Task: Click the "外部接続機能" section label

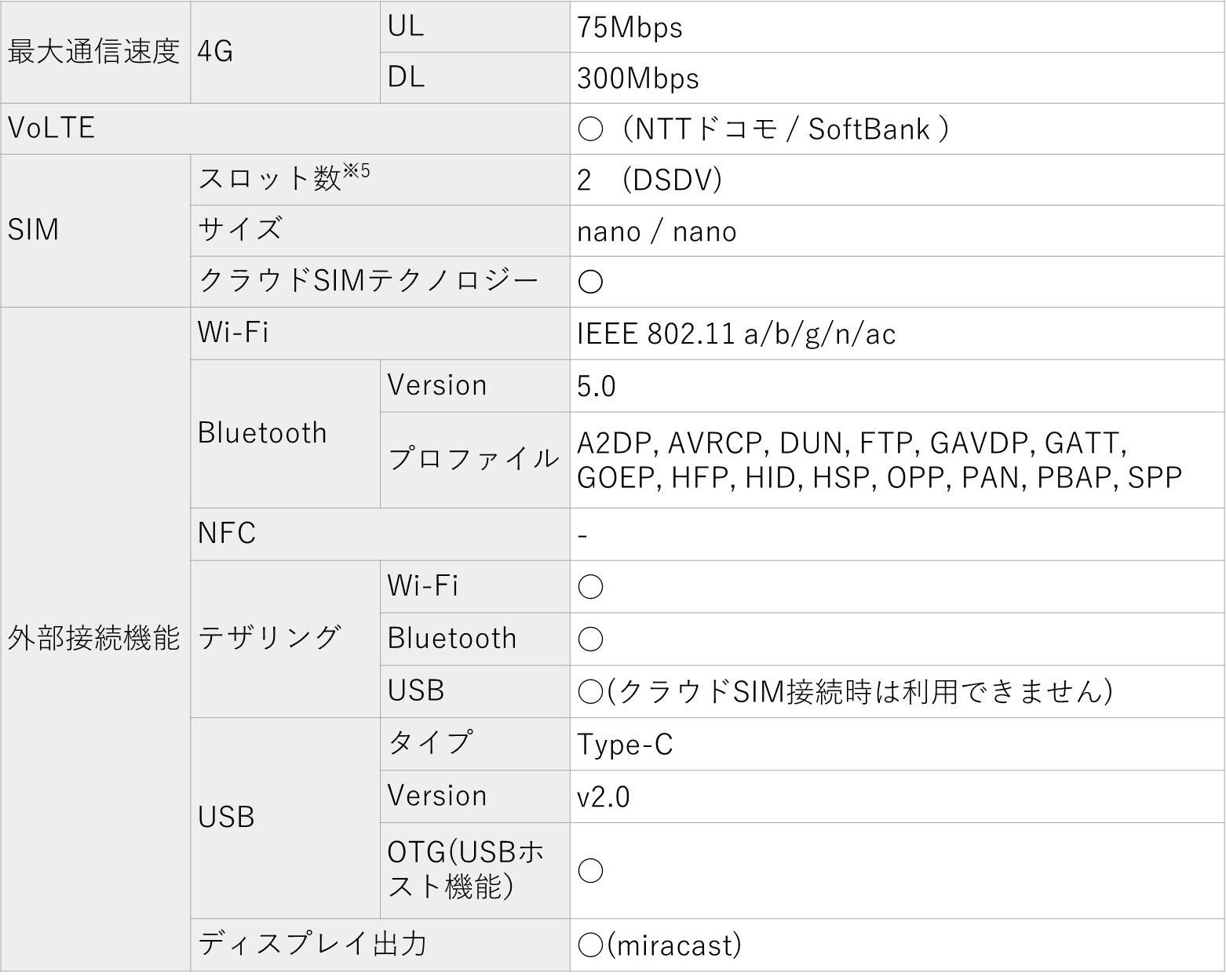Action: 94,639
